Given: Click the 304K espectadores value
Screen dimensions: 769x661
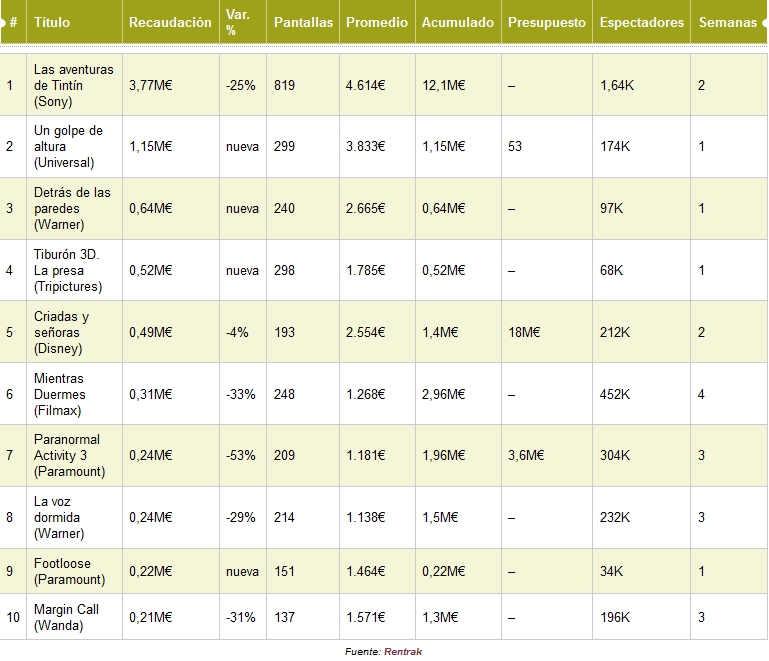Looking at the screenshot, I should pos(615,455).
